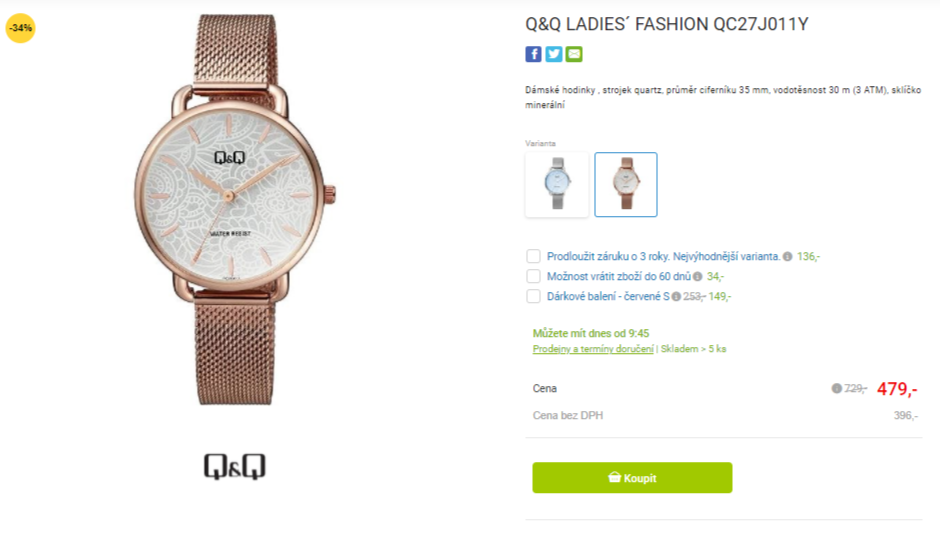Share product via email icon
The height and width of the screenshot is (546, 940).
[574, 54]
